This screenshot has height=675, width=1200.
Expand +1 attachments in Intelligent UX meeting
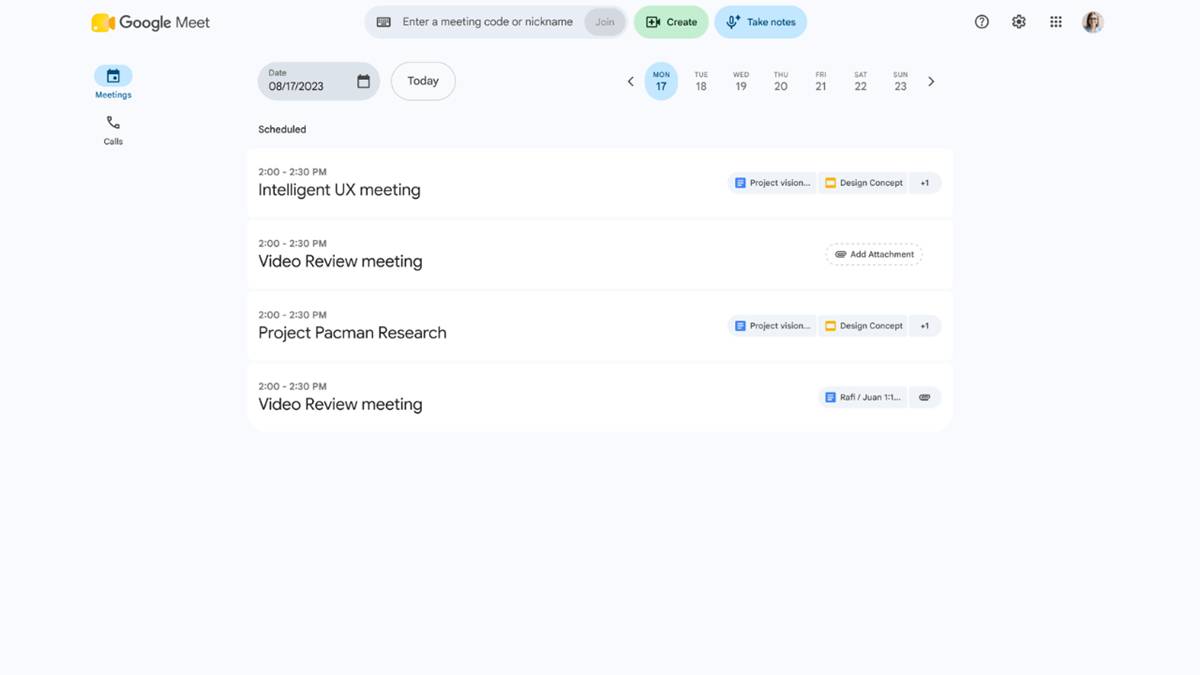click(x=925, y=183)
